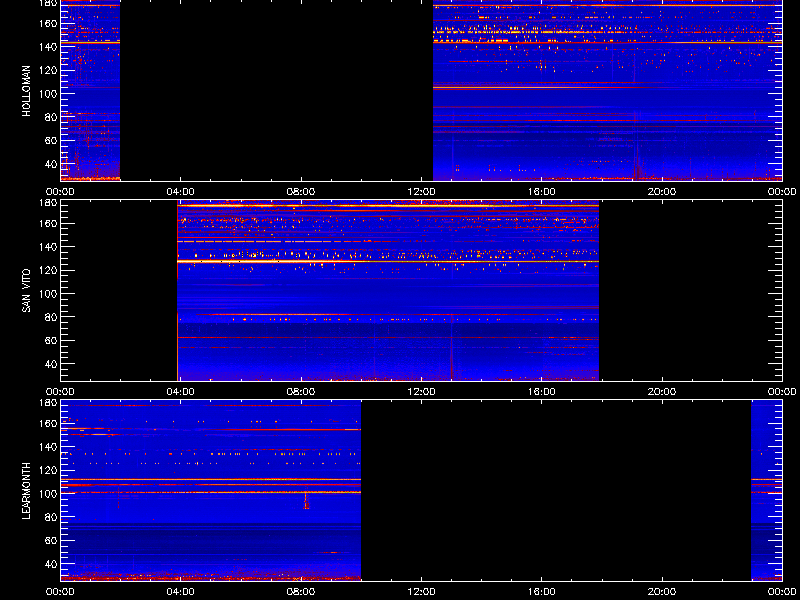This screenshot has height=600, width=800.
Task: Click Learmonth end-of-day 00:00 time label
Action: (782, 592)
